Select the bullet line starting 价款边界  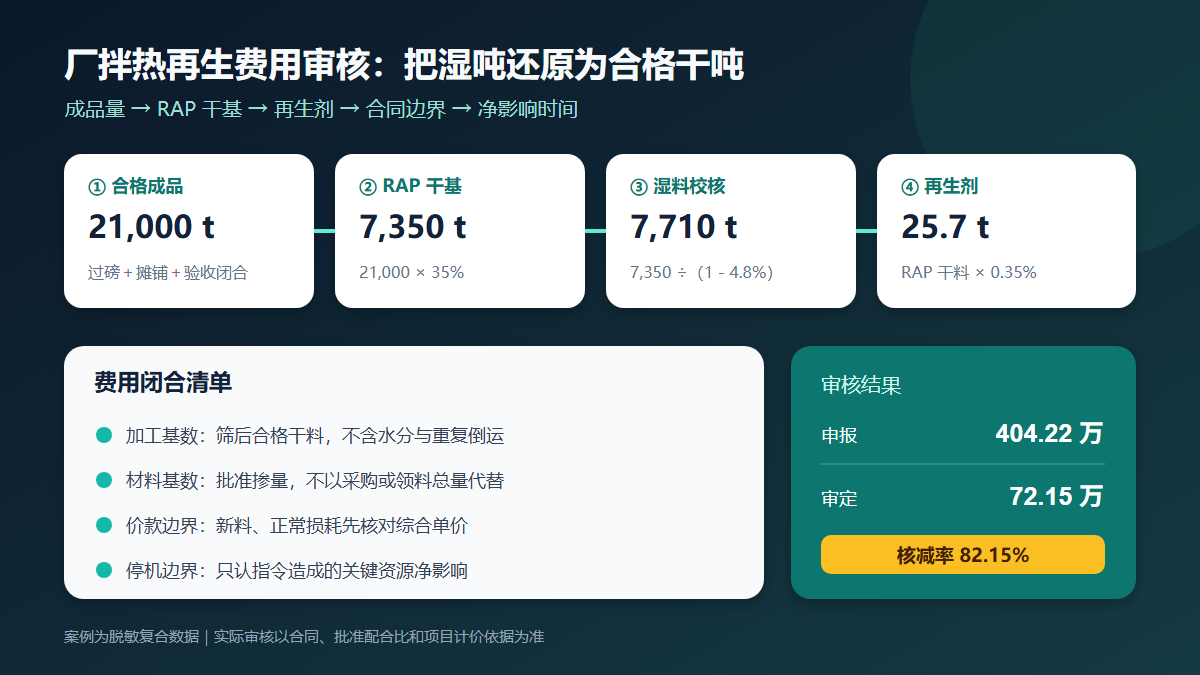click(297, 526)
